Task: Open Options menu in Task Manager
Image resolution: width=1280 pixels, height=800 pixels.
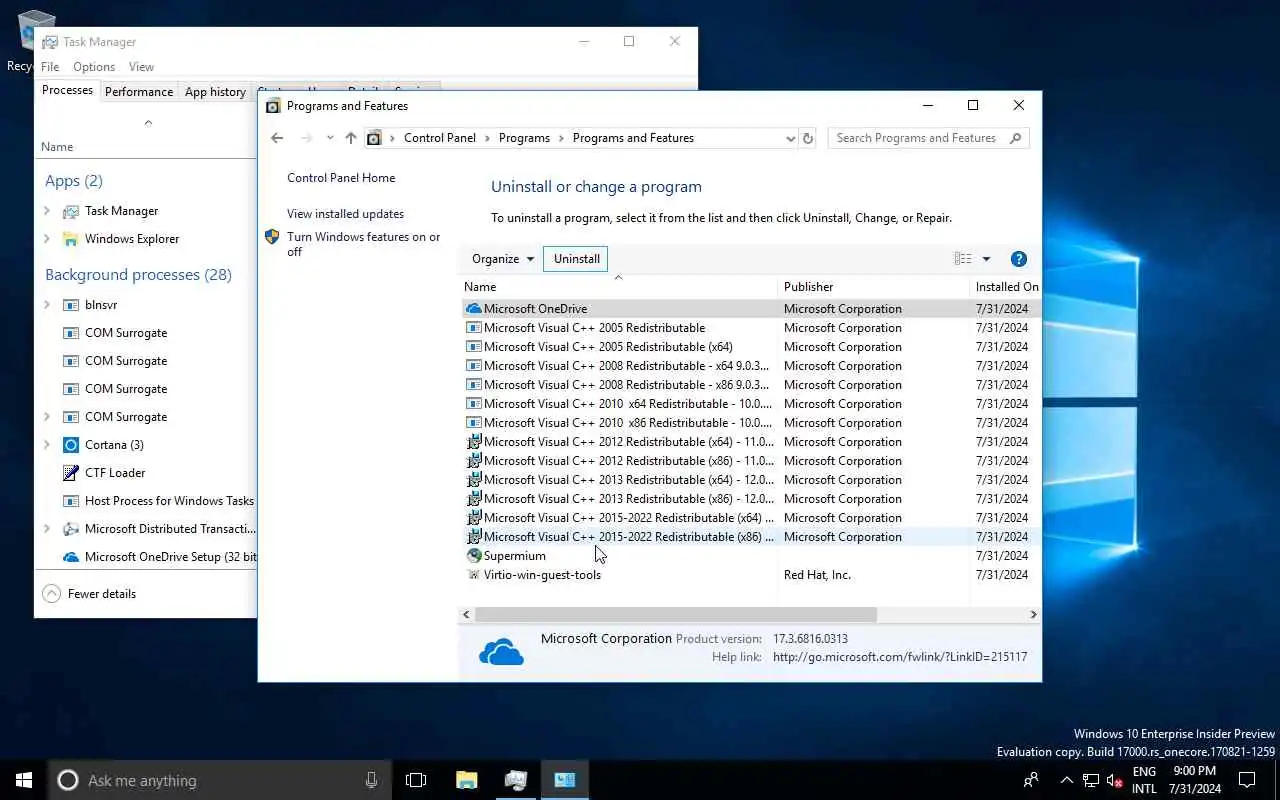Action: (x=94, y=67)
